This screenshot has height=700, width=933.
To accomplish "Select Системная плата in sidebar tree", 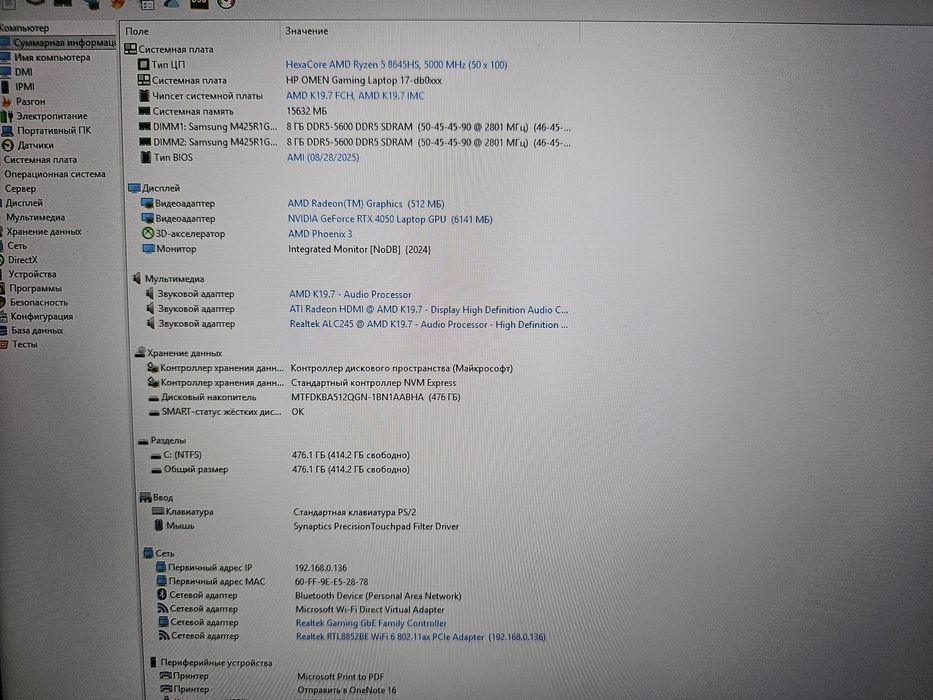I will click(40, 160).
